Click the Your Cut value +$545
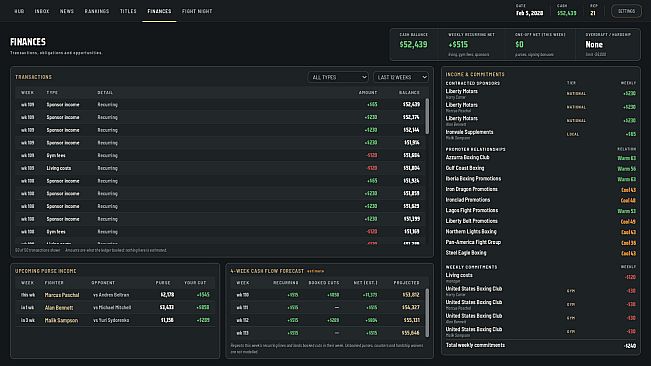The height and width of the screenshot is (366, 651). (x=203, y=295)
